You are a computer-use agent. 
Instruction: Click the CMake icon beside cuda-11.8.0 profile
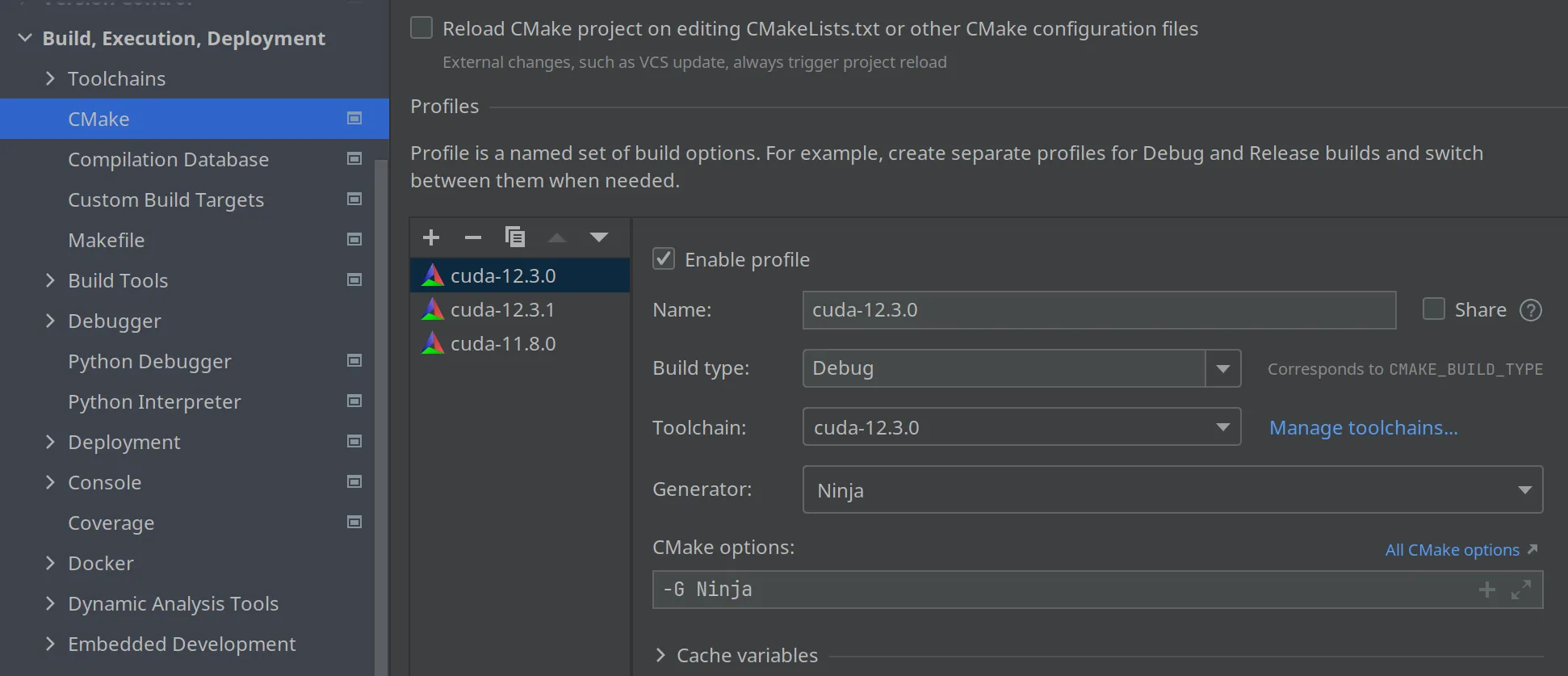click(x=434, y=343)
